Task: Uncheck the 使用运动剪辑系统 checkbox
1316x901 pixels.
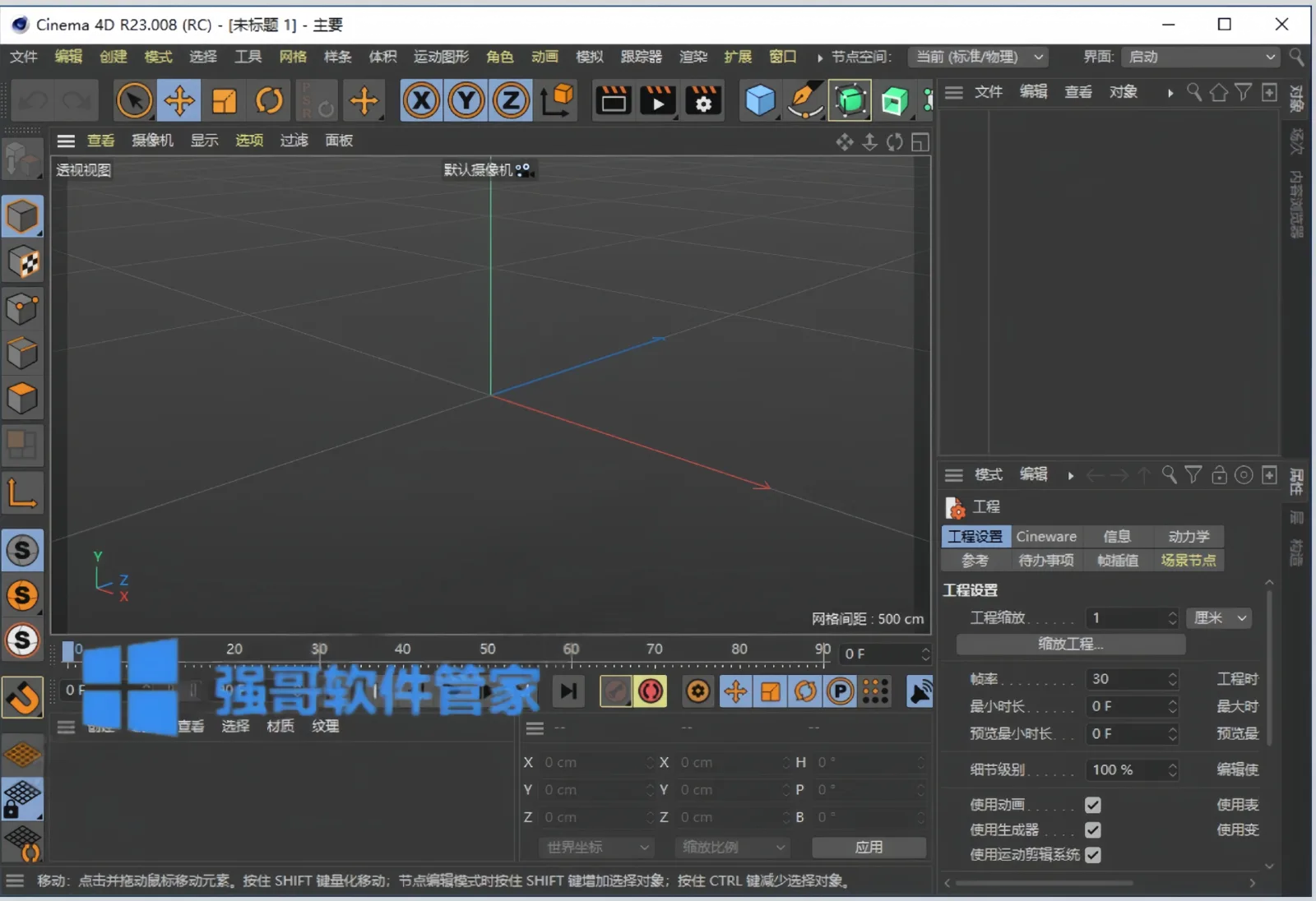Action: pos(1093,855)
